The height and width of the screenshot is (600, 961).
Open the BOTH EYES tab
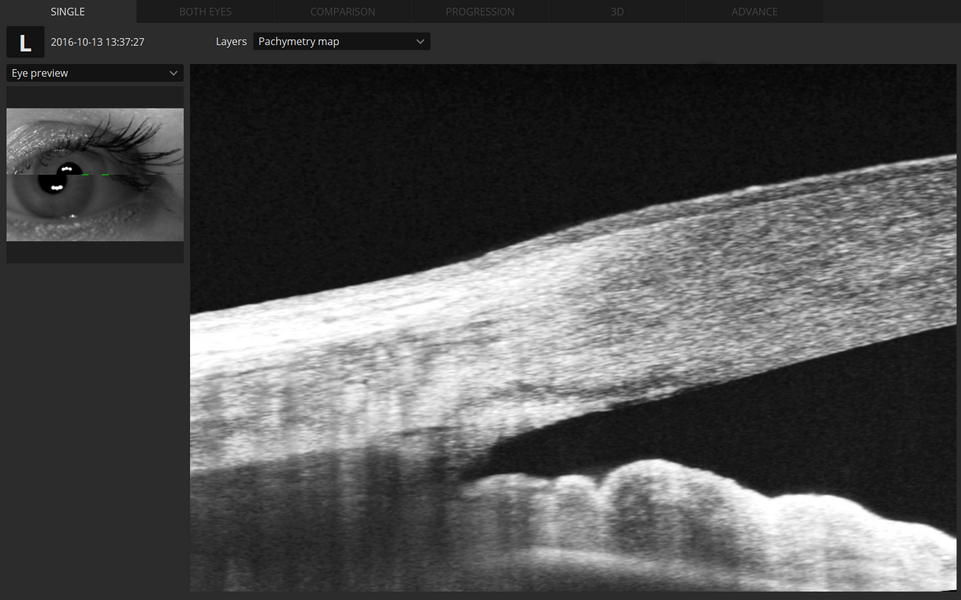point(205,12)
